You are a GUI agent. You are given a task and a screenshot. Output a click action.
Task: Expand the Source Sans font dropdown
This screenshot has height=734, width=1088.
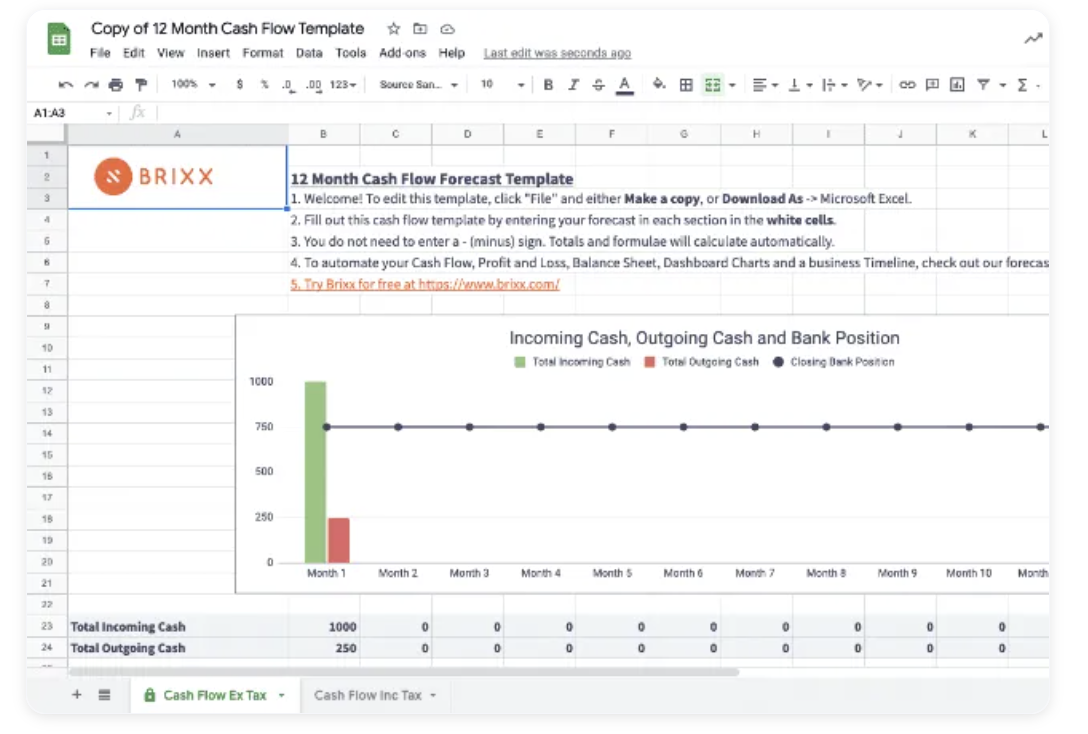[x=418, y=85]
